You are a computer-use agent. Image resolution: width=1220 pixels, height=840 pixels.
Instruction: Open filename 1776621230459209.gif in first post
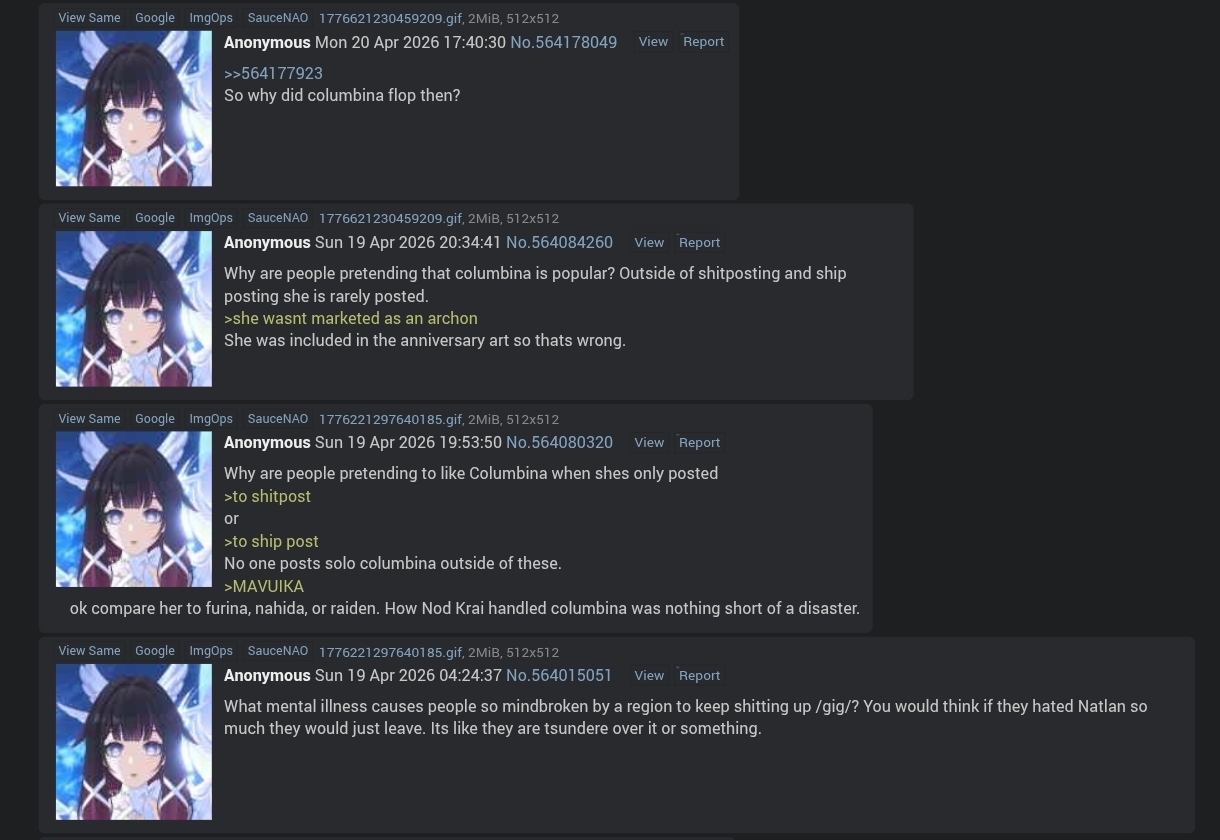point(390,18)
